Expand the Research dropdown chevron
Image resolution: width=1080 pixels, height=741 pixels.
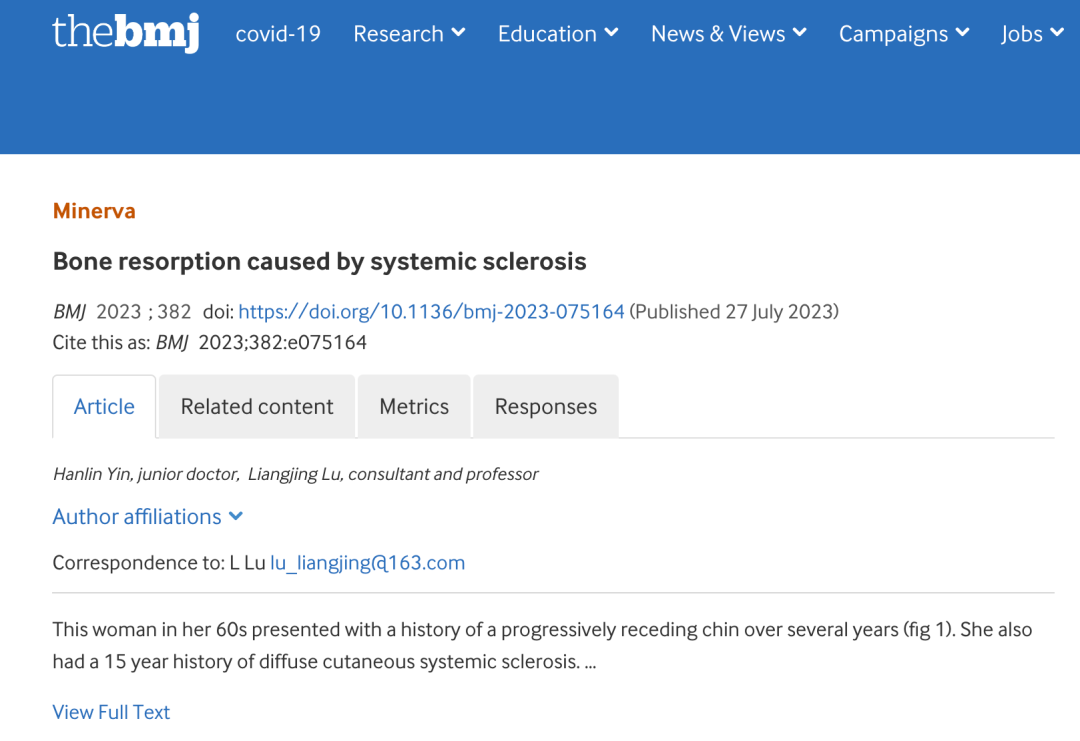(x=458, y=32)
